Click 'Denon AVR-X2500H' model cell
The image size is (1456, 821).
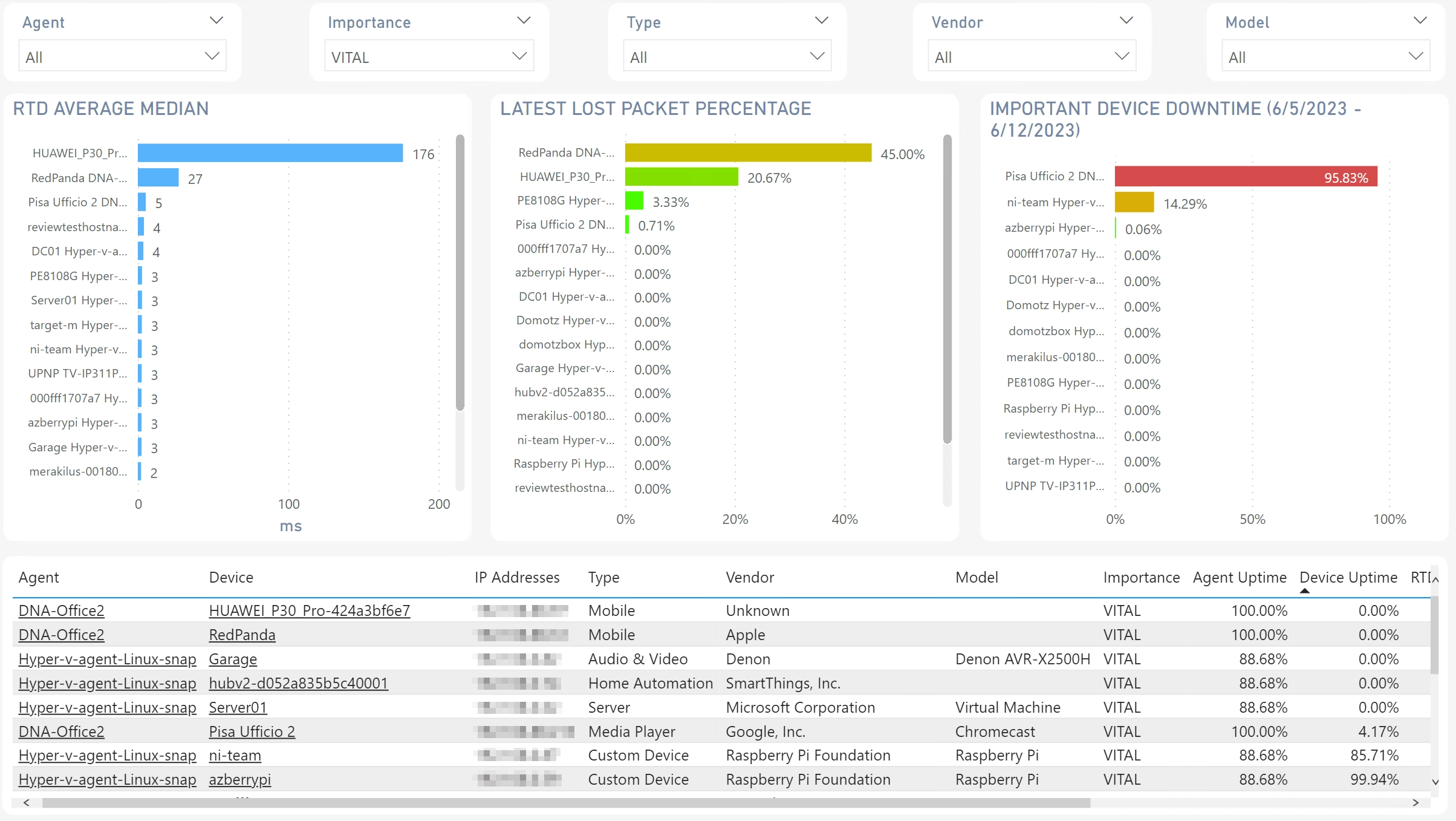pos(1023,659)
